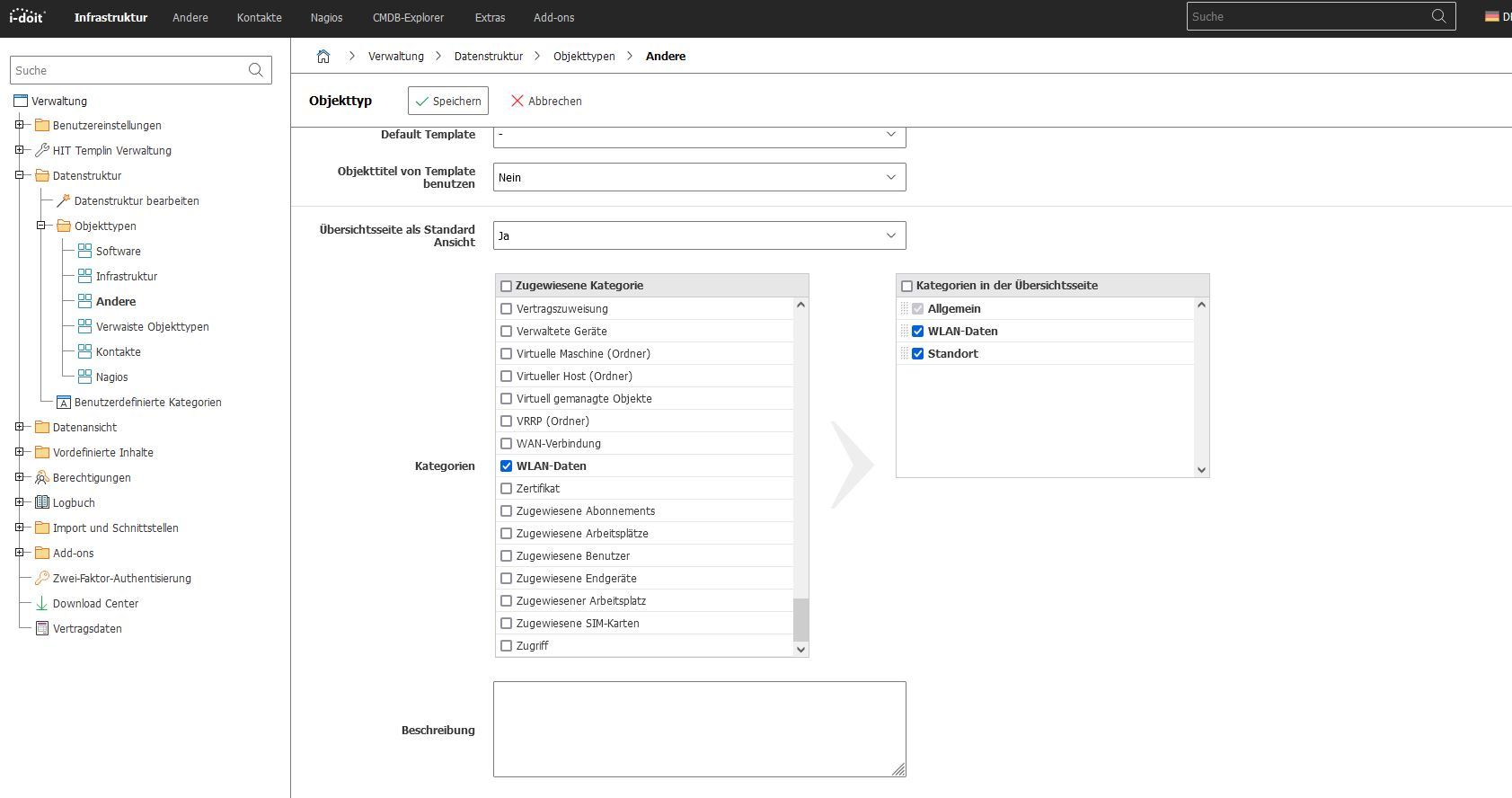The image size is (1512, 798).
Task: Click the Berechtigungen users icon
Action: coord(42,477)
